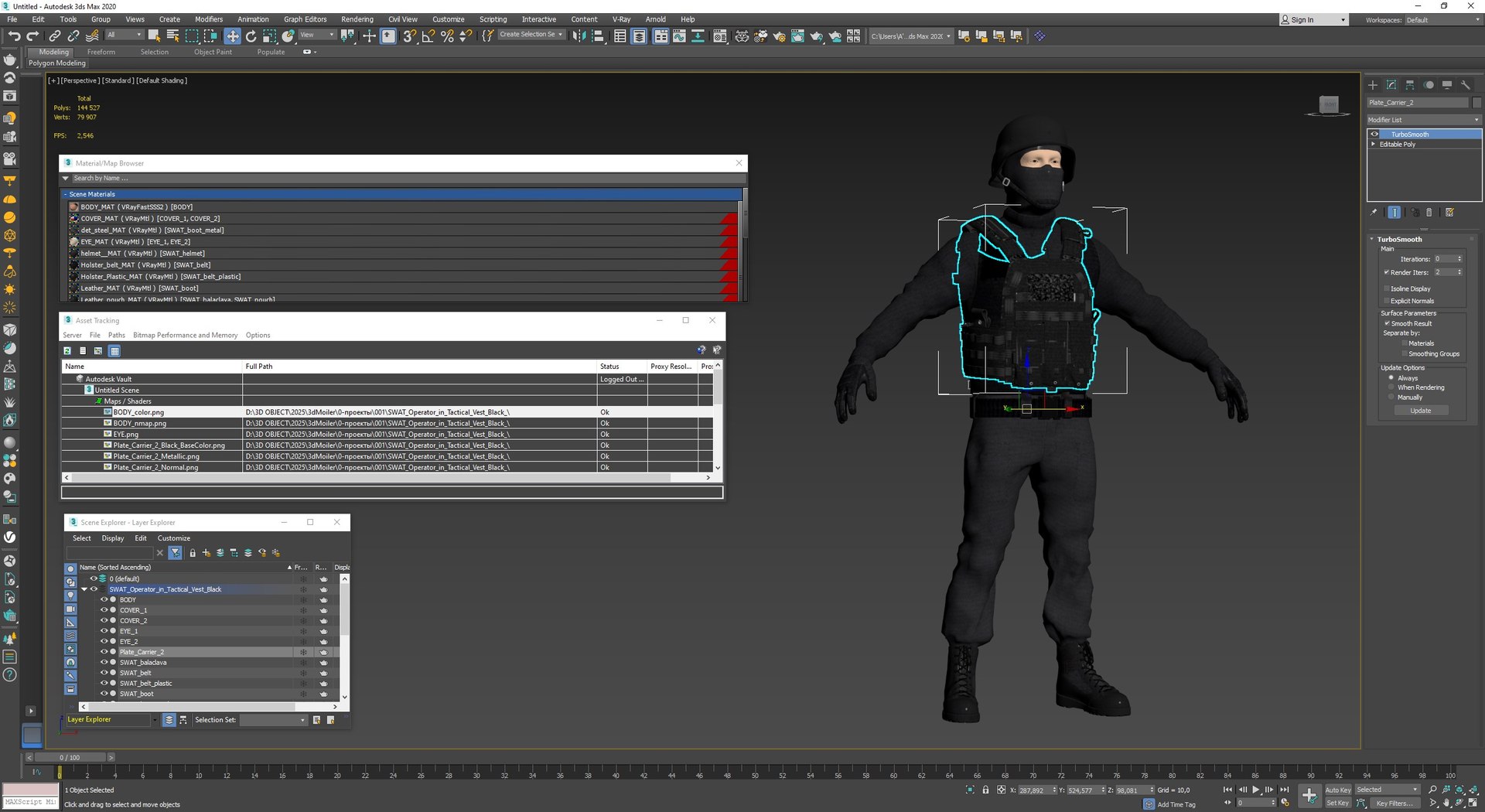Click the Select and Link chain icon
This screenshot has height=812, width=1485.
(55, 36)
